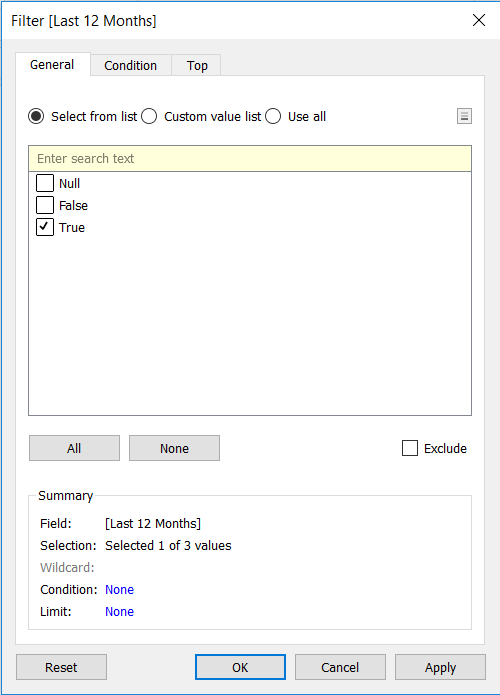This screenshot has height=695, width=500.
Task: Apply the filter settings
Action: point(441,667)
